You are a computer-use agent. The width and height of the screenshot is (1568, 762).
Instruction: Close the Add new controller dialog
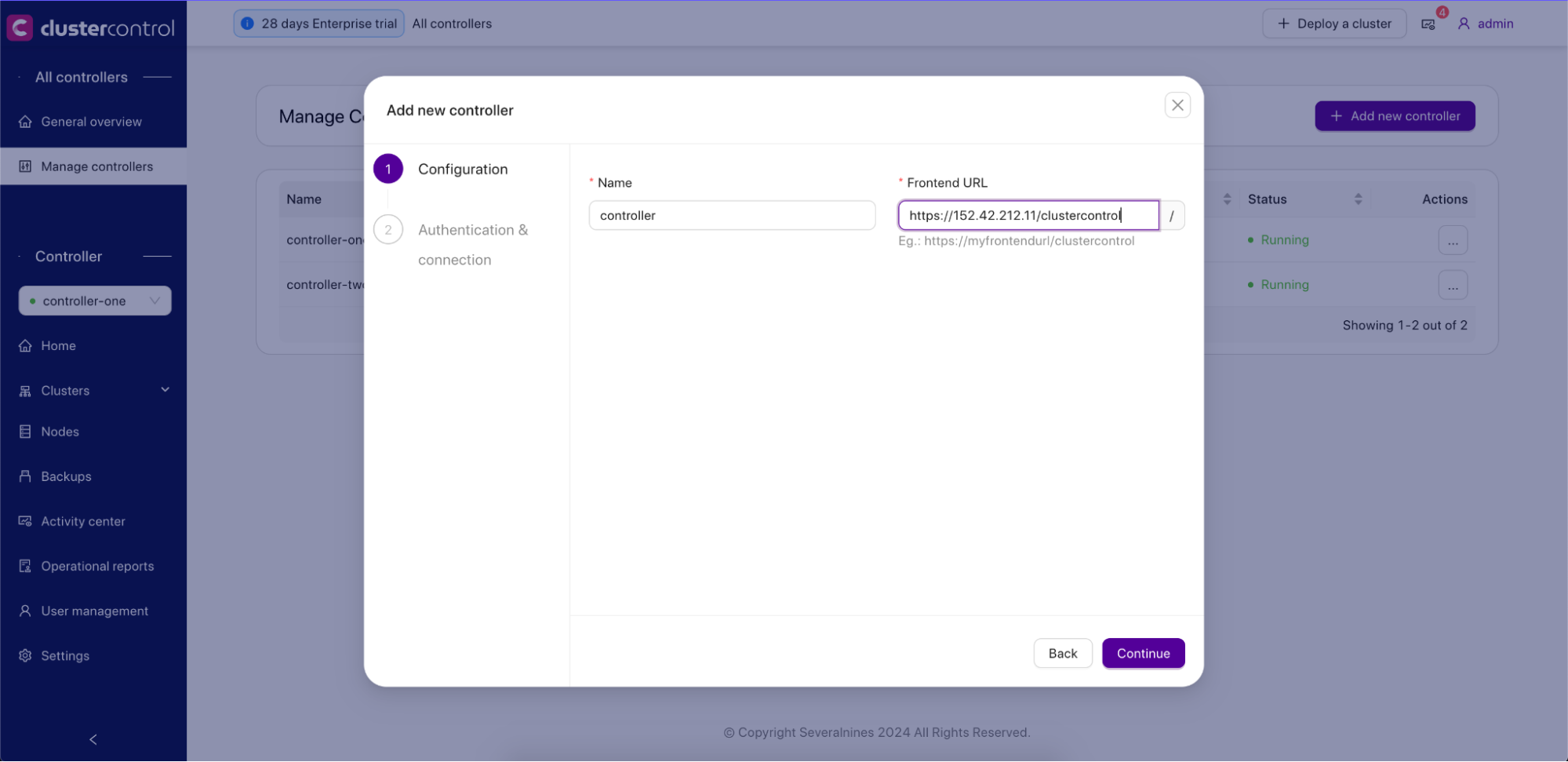tap(1177, 105)
